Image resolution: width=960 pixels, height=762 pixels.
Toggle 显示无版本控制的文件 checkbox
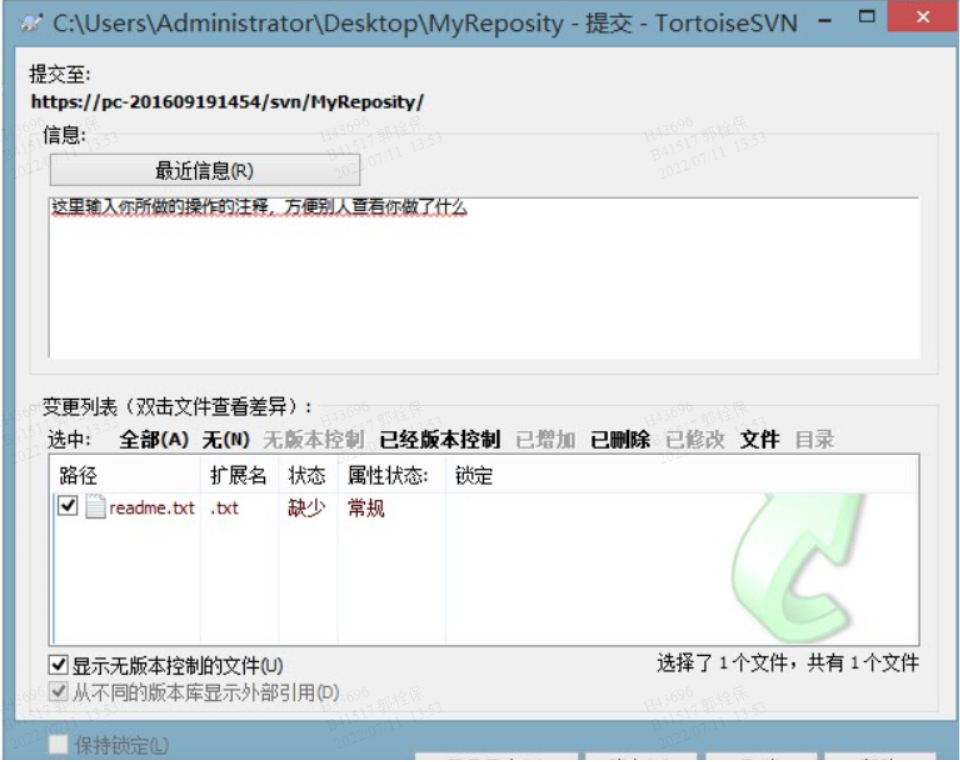pyautogui.click(x=58, y=665)
